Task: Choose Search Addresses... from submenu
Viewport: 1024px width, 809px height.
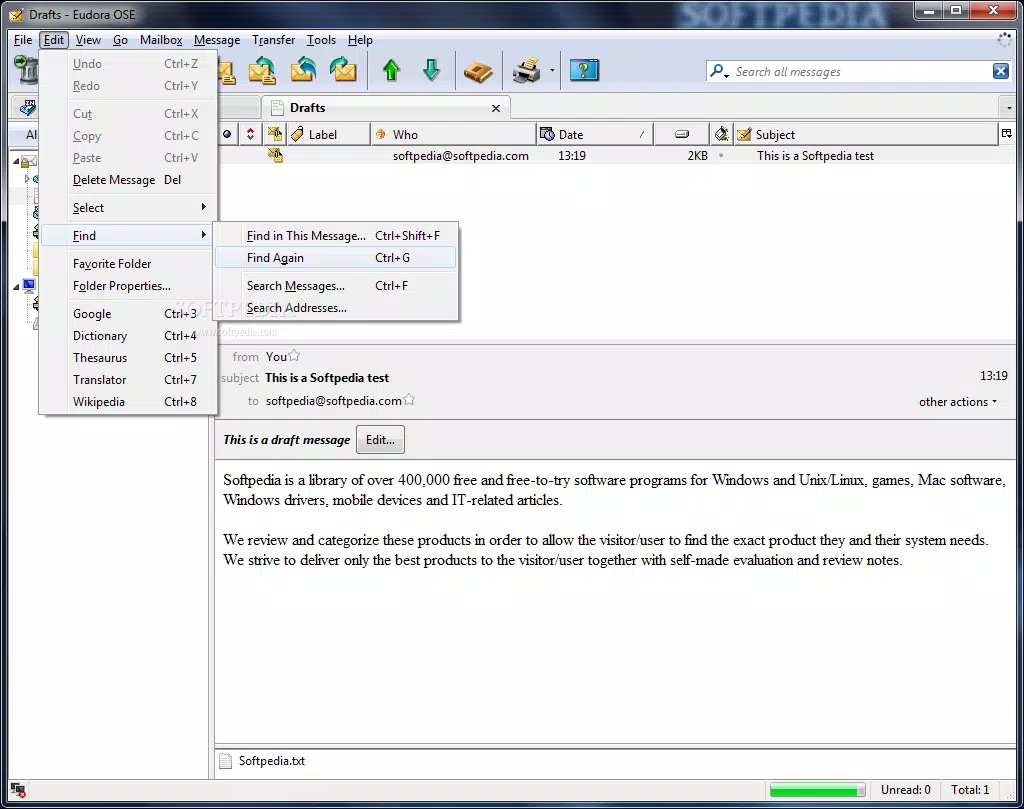Action: pos(336,308)
